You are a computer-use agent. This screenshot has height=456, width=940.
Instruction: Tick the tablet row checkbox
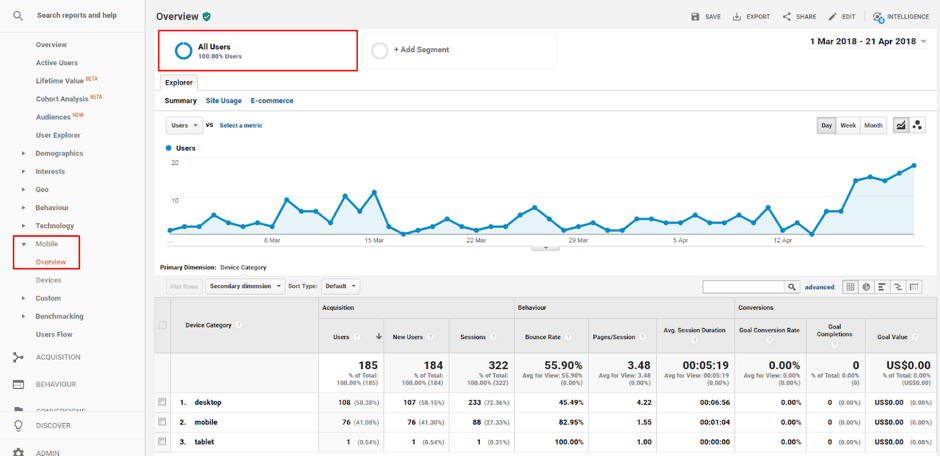[x=162, y=441]
